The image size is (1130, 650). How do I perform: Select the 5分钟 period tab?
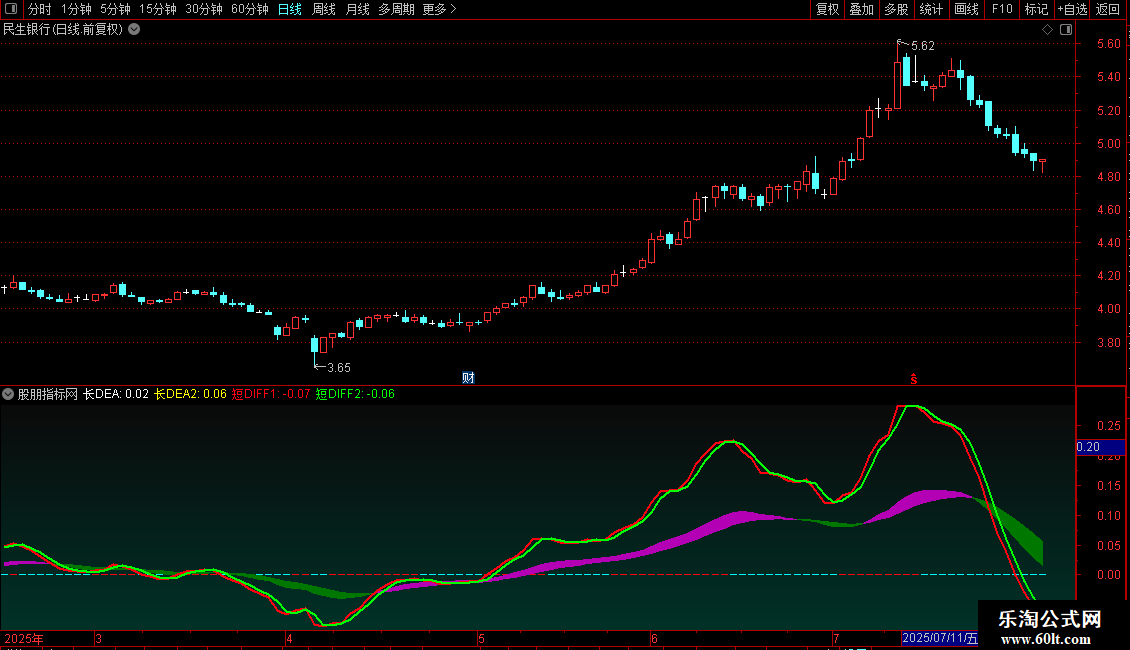pos(115,9)
